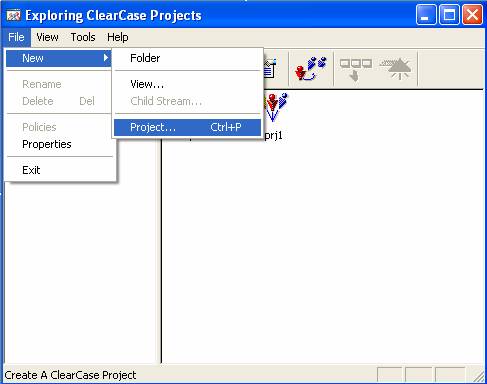This screenshot has height=384, width=487.
Task: Choose Folder from the New submenu
Action: coord(187,58)
